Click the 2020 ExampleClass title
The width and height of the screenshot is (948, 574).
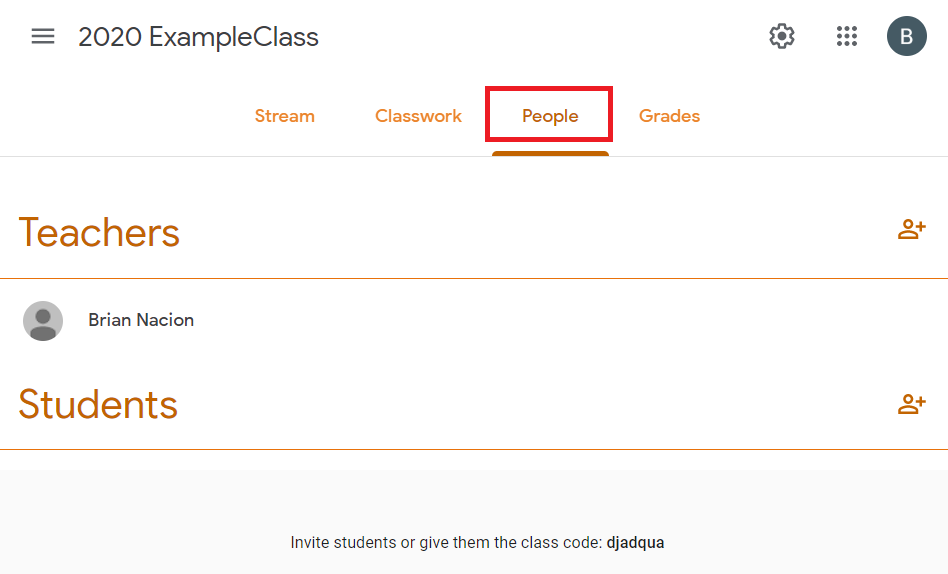[x=198, y=37]
